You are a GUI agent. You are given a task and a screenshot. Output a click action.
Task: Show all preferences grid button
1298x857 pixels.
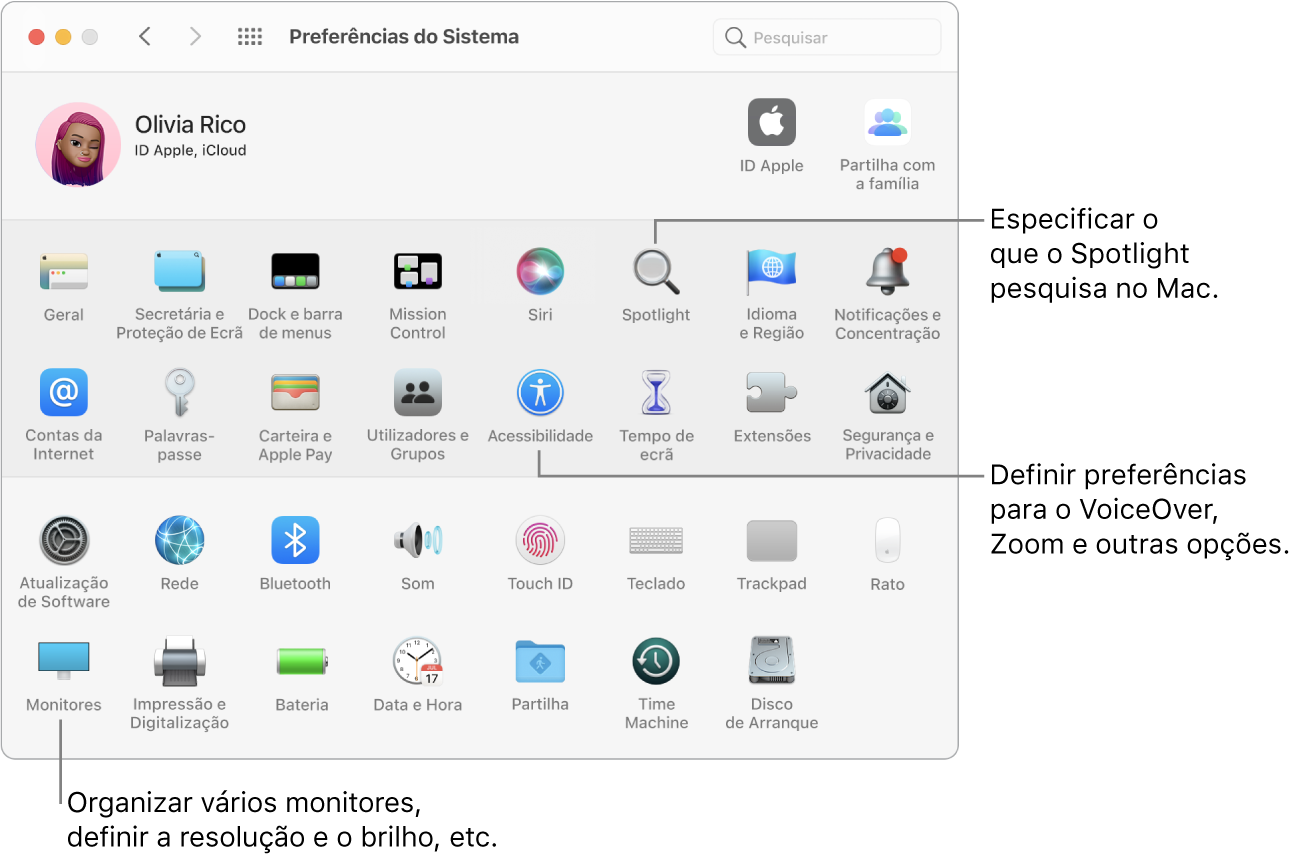(250, 37)
